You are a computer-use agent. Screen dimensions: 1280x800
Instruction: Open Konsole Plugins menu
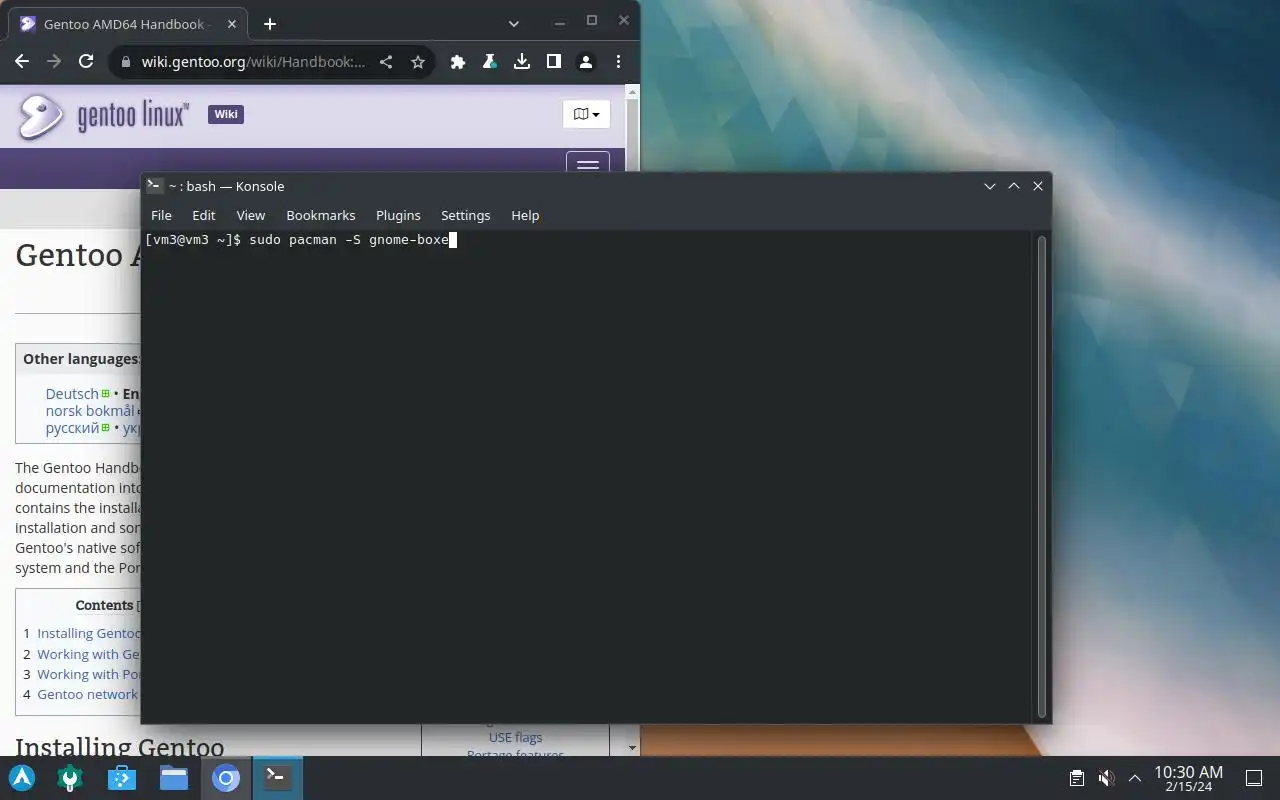pyautogui.click(x=398, y=215)
